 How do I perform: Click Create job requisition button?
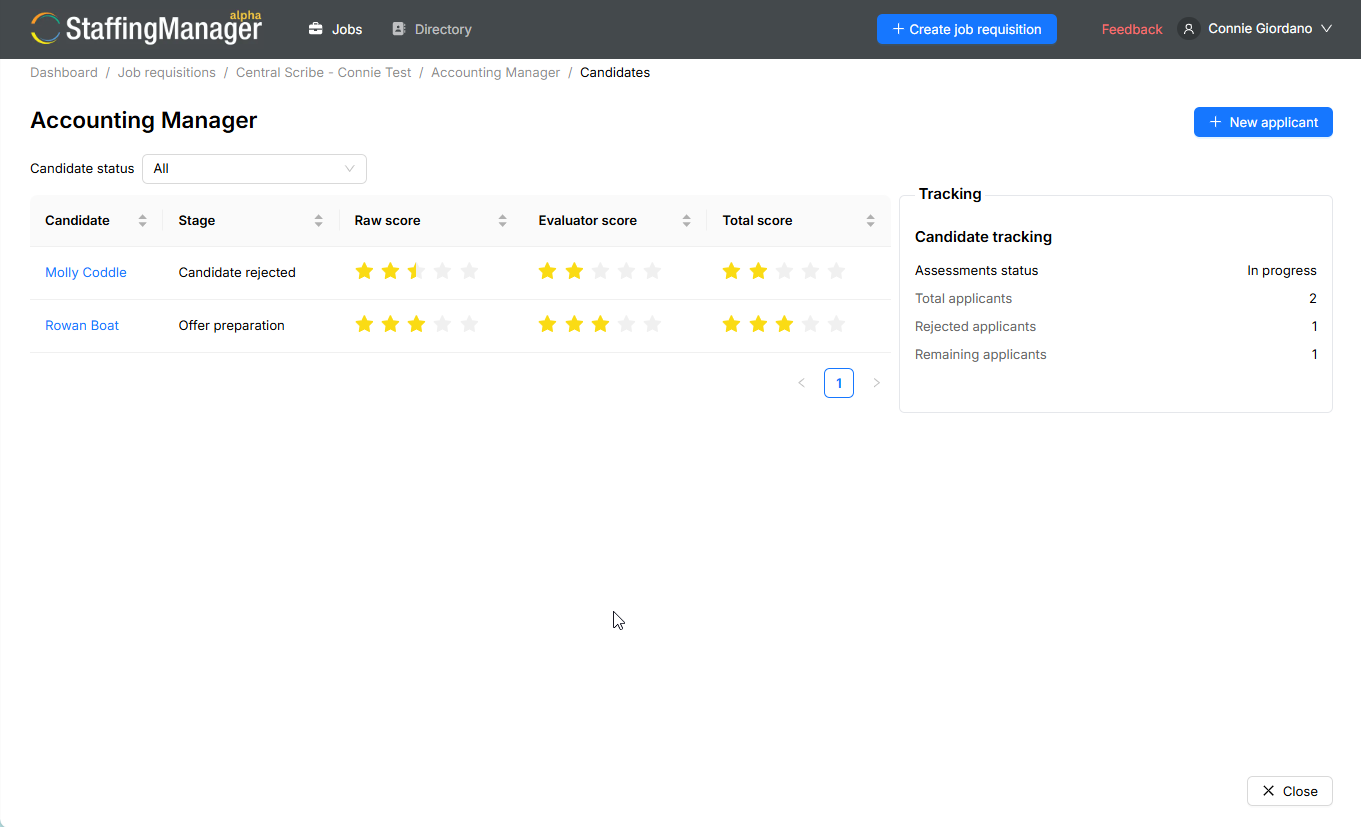967,29
